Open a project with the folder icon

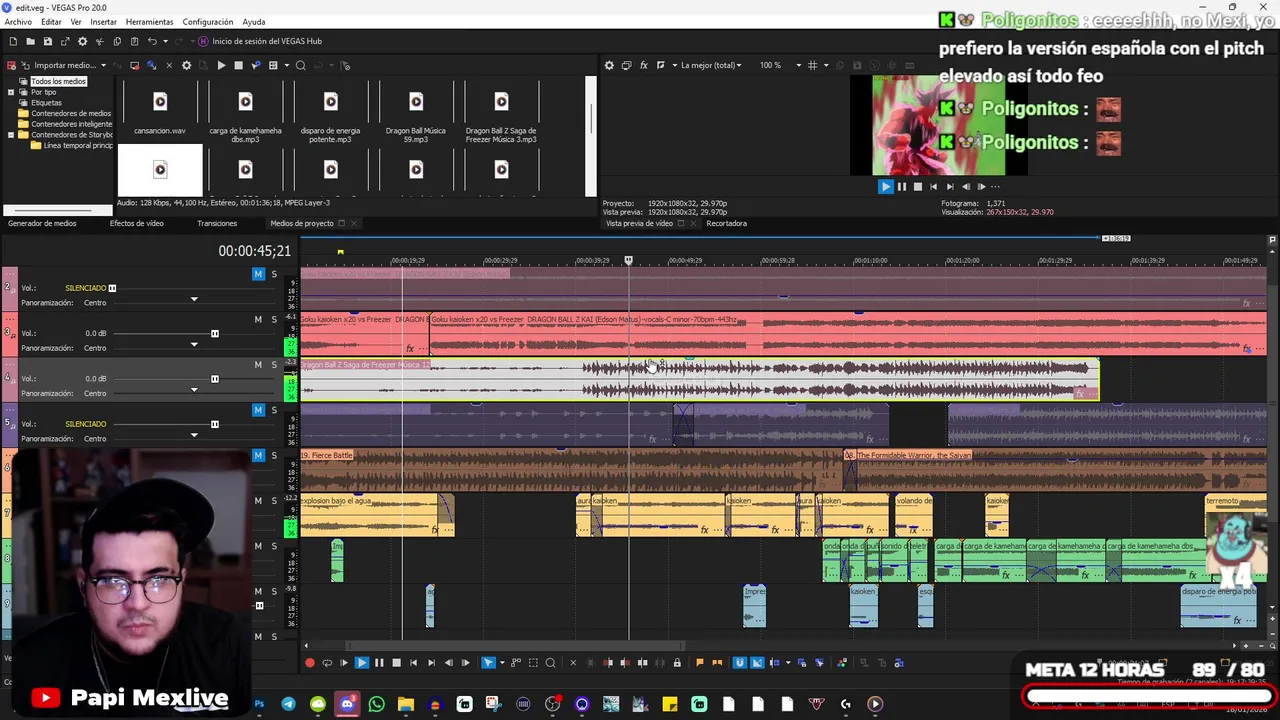click(30, 41)
